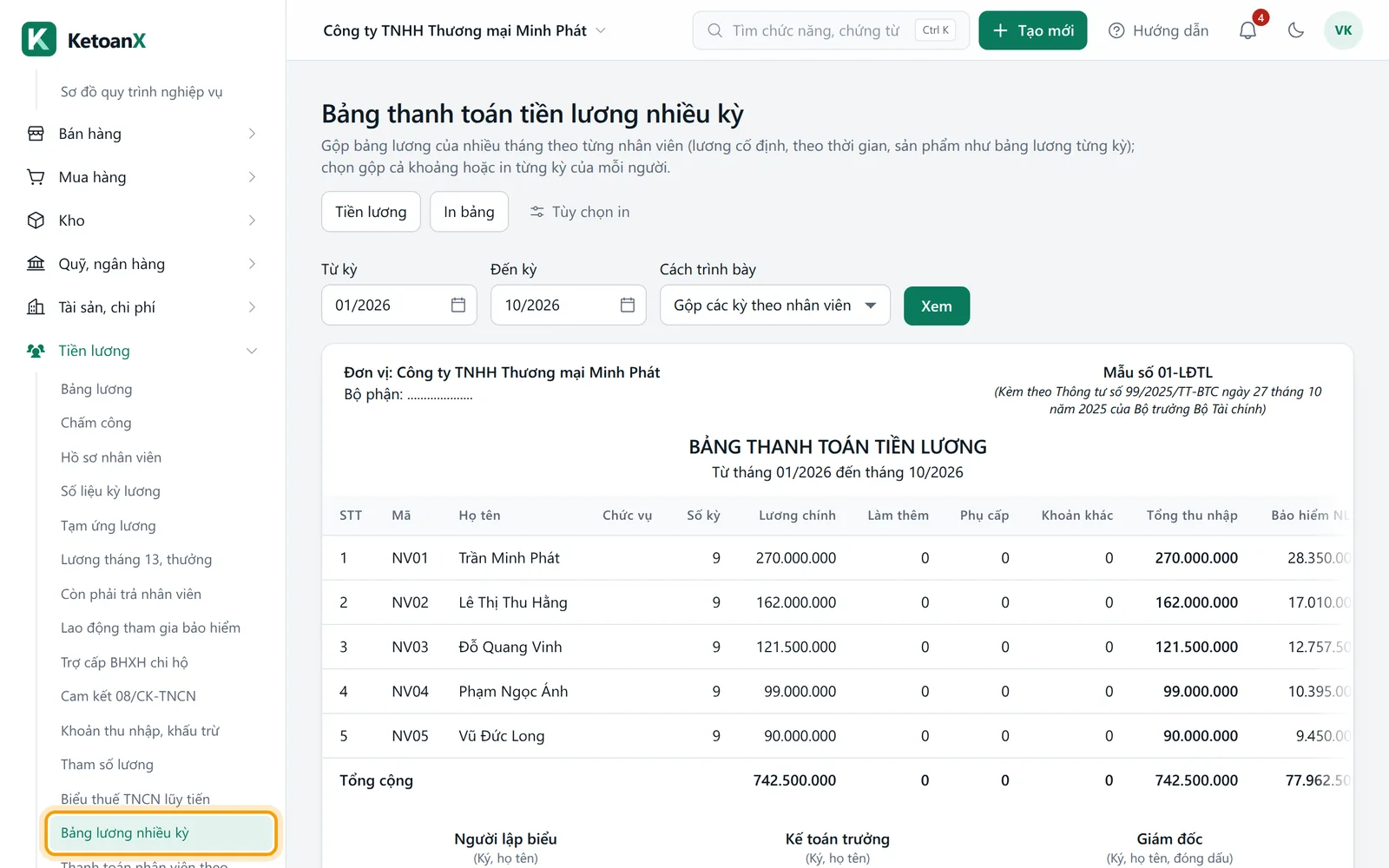Open the VK user avatar menu
Viewport: 1389px width, 868px height.
tap(1343, 30)
